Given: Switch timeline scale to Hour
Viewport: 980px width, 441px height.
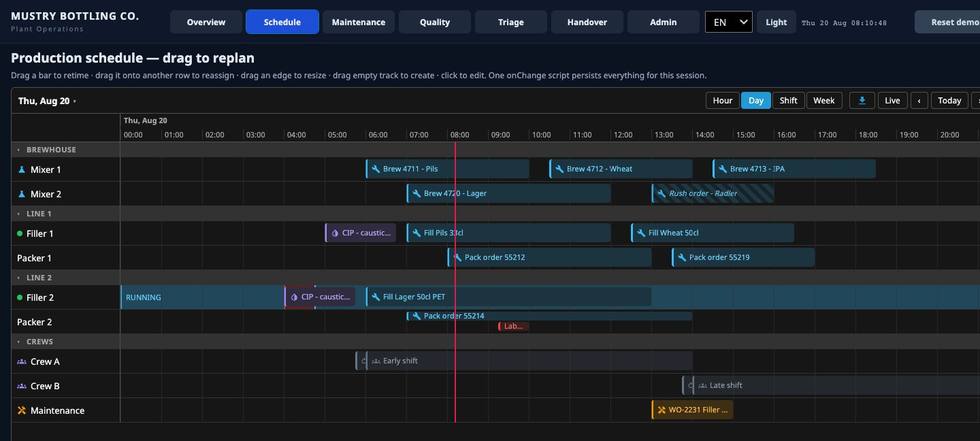Looking at the screenshot, I should pyautogui.click(x=722, y=101).
